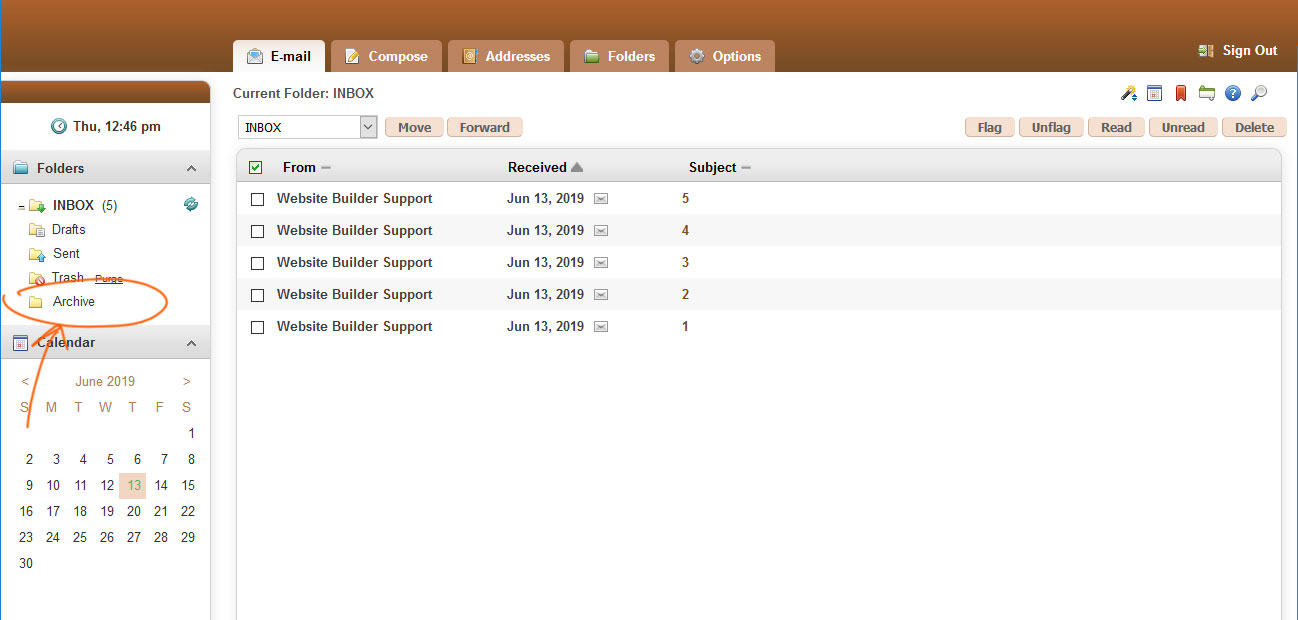Click the envelope icon on message 1 row
1298x620 pixels.
601,327
